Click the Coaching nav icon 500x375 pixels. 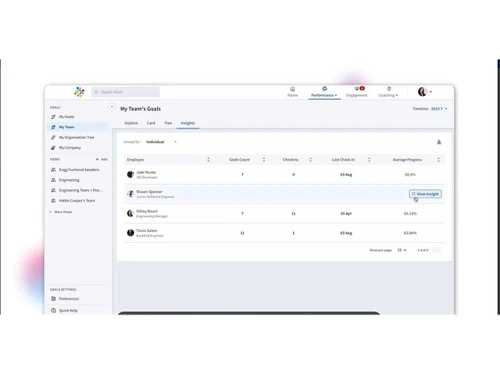point(389,89)
